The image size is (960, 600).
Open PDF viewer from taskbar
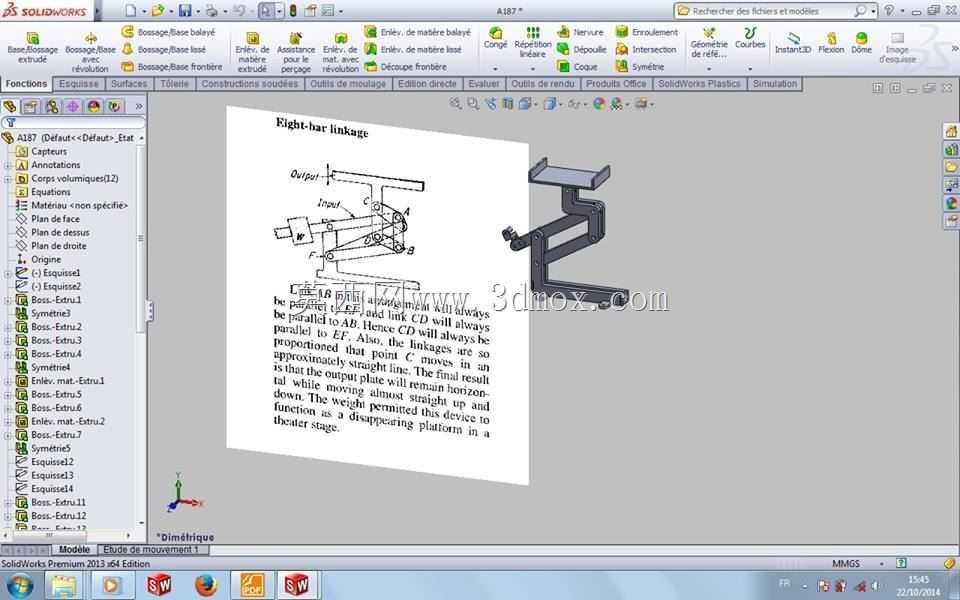tap(252, 585)
